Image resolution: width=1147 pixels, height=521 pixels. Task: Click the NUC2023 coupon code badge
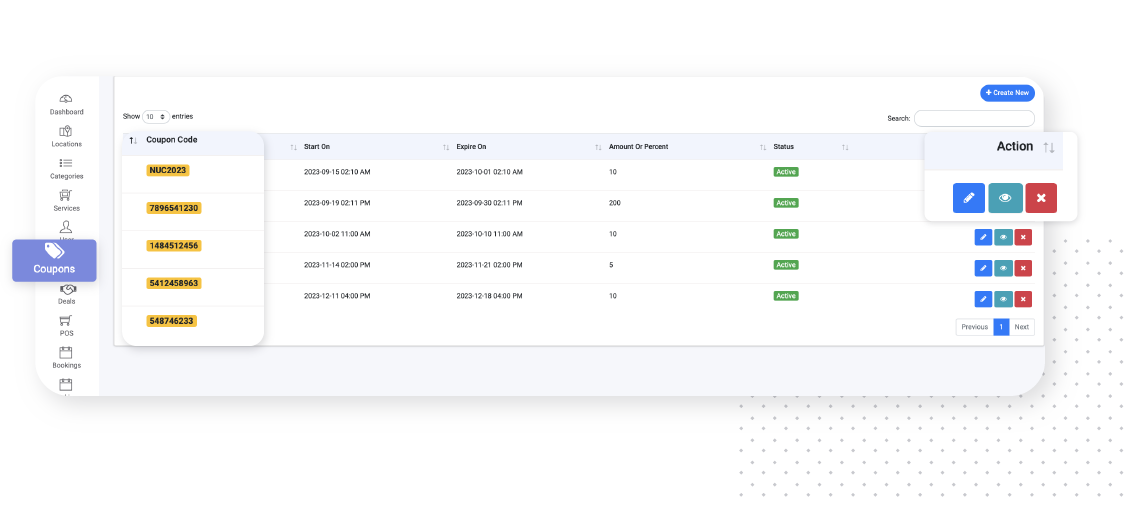tap(168, 170)
